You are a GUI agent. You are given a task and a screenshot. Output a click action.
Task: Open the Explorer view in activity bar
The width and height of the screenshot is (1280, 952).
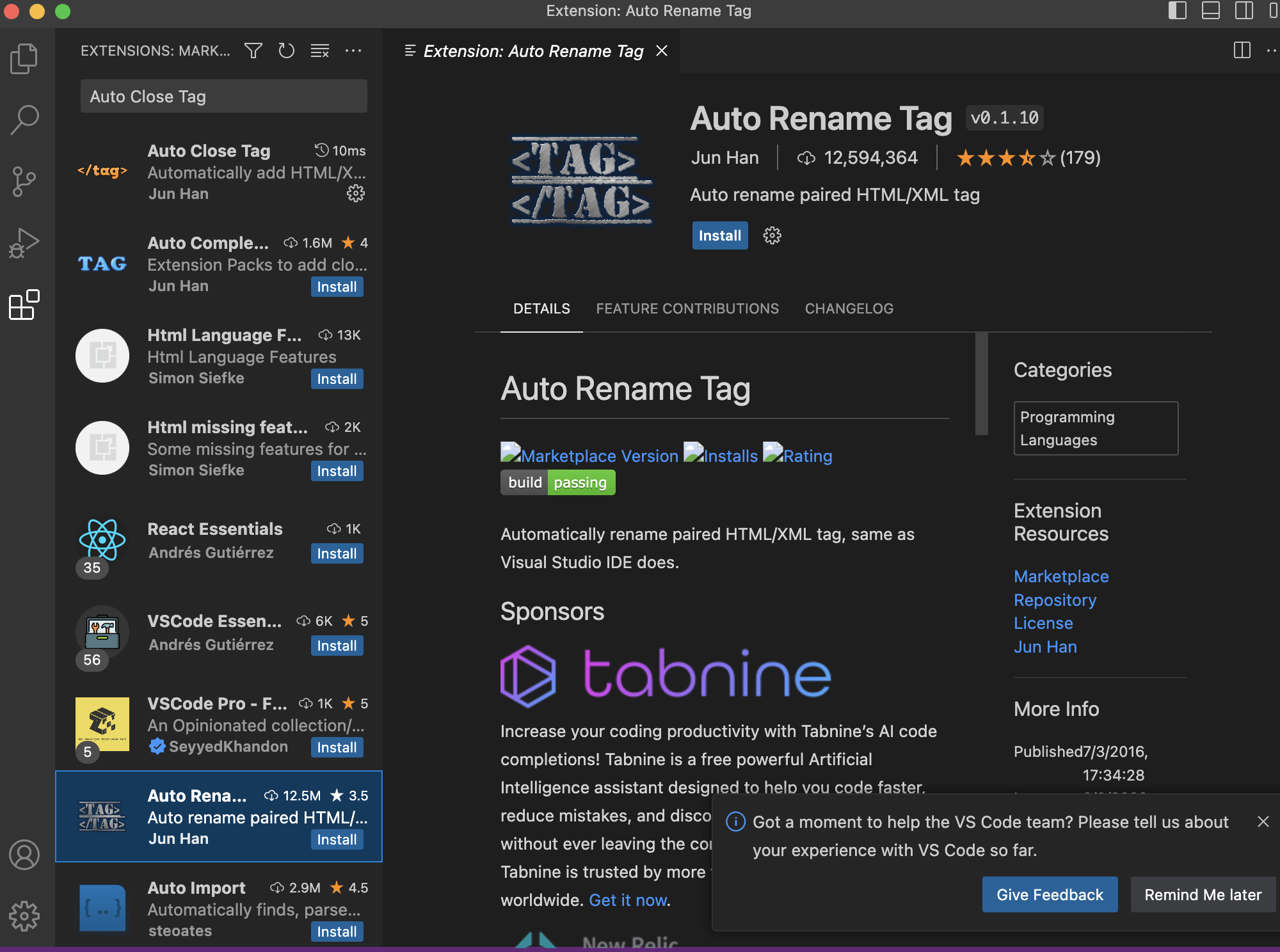pyautogui.click(x=24, y=58)
